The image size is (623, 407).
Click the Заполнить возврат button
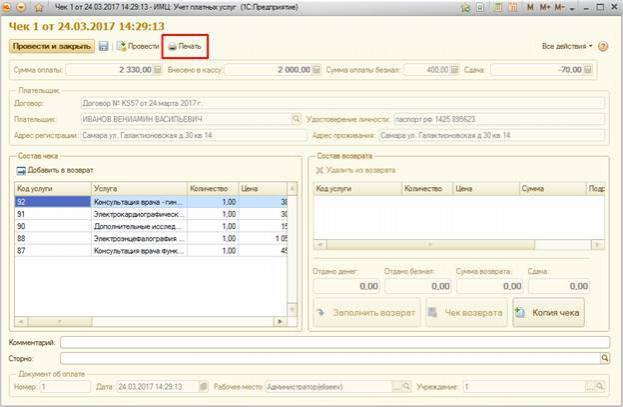click(x=367, y=312)
